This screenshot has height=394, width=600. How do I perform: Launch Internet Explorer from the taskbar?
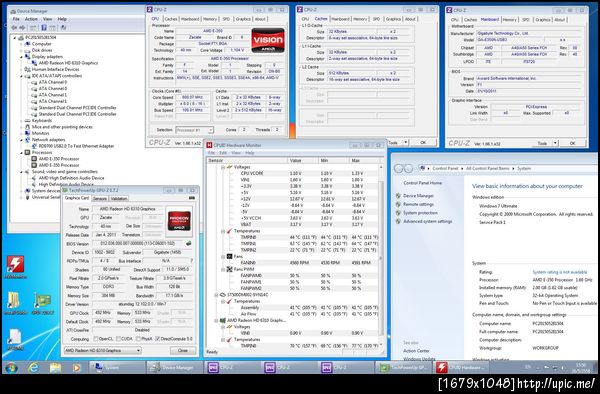click(x=34, y=368)
